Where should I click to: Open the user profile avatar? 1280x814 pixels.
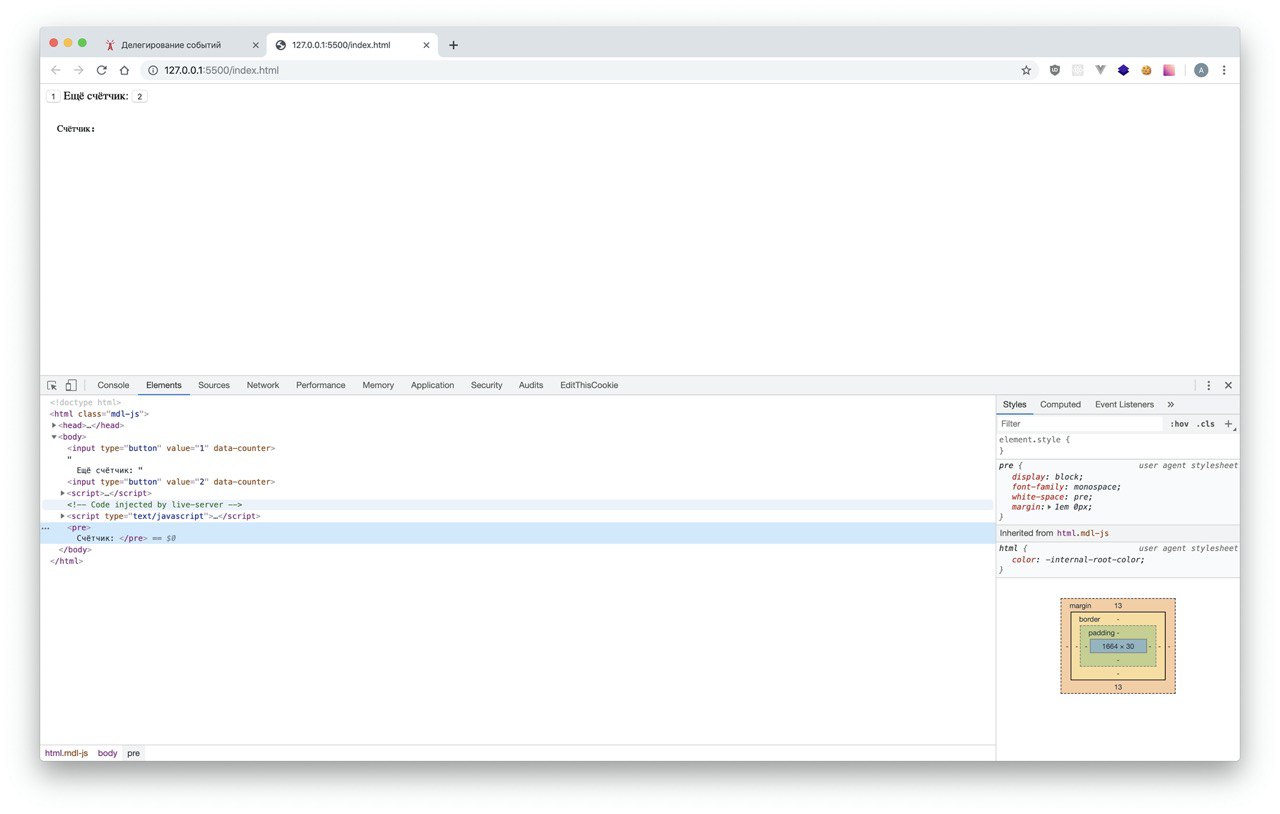coord(1201,70)
